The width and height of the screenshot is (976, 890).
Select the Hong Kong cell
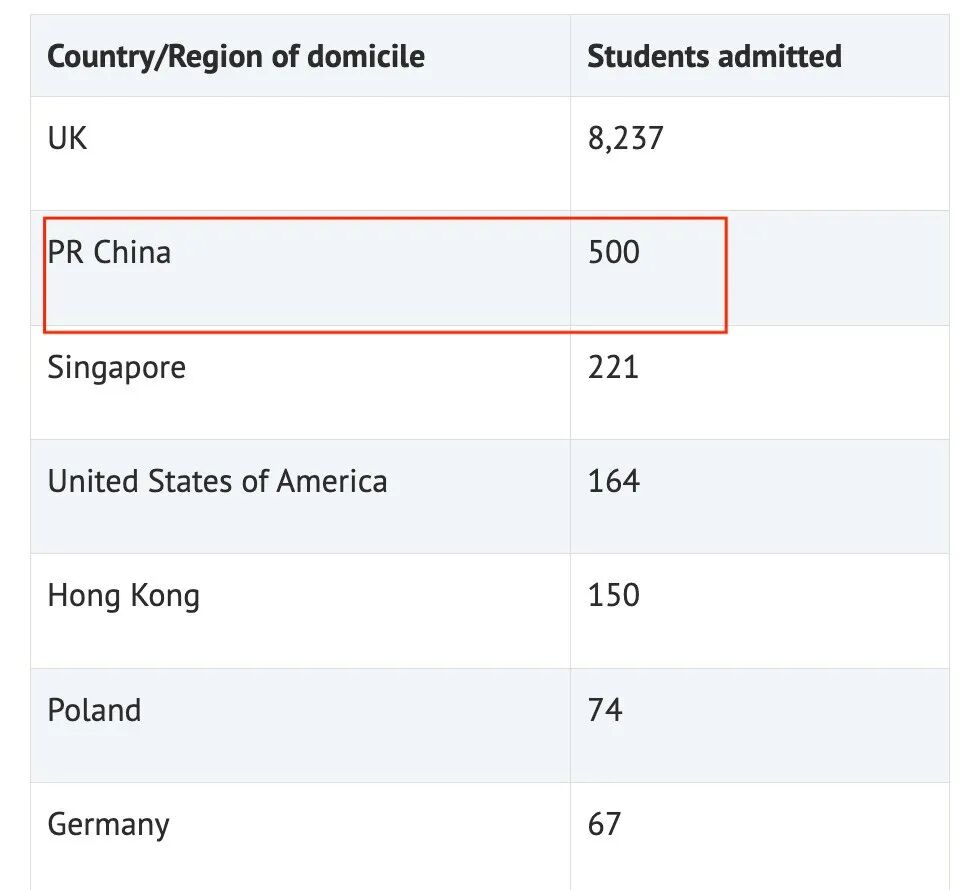click(124, 596)
